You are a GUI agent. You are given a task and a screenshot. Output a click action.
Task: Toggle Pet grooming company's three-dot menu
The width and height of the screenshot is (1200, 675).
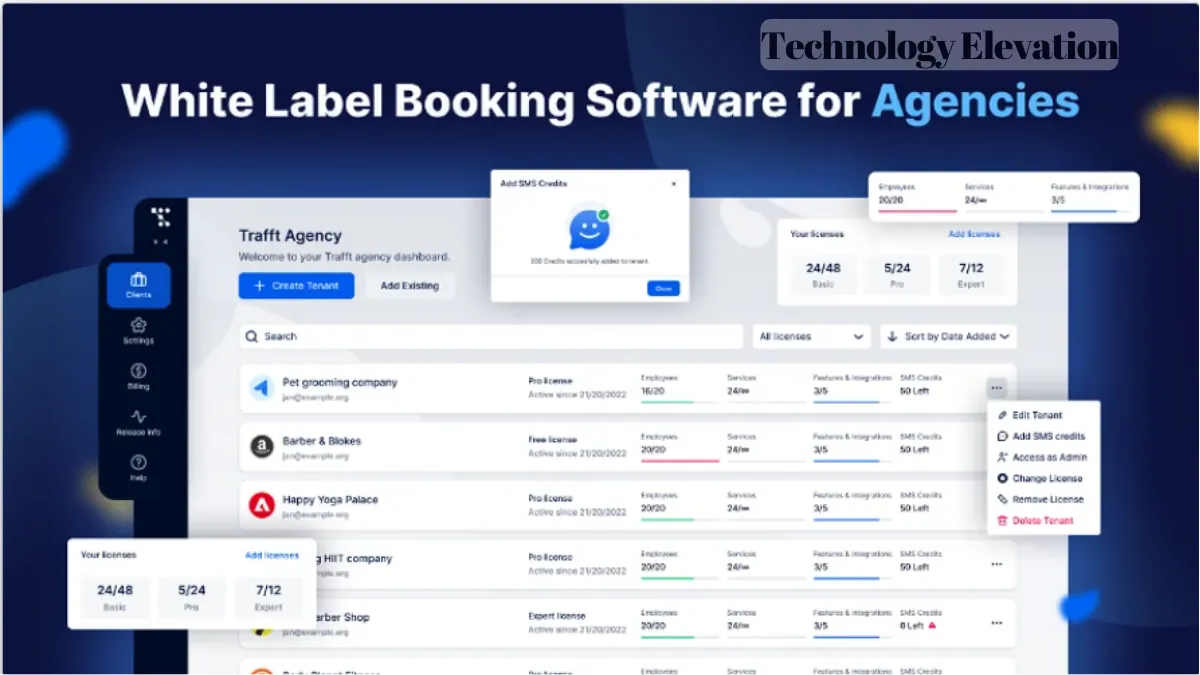[x=996, y=388]
